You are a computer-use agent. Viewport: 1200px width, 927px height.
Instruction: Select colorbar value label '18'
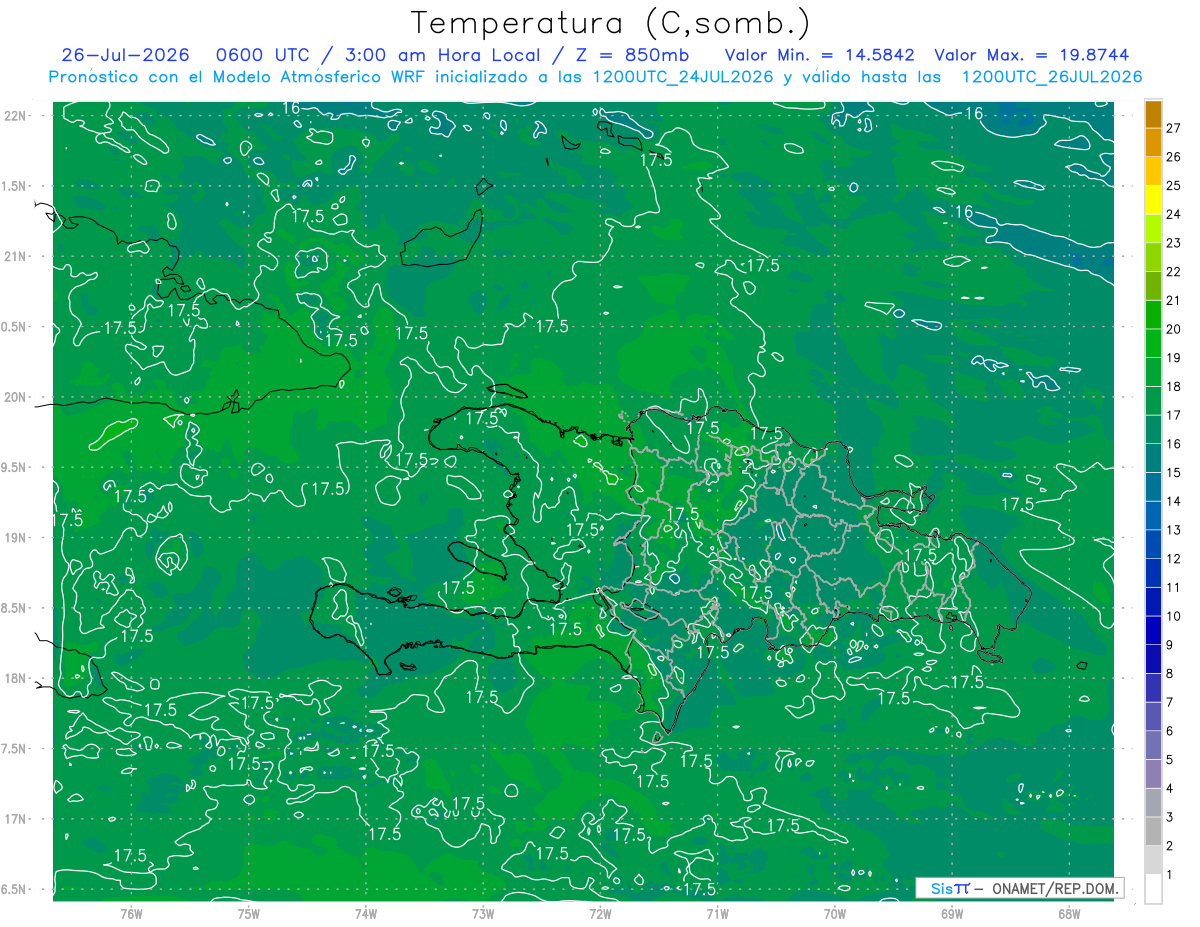tap(1174, 387)
